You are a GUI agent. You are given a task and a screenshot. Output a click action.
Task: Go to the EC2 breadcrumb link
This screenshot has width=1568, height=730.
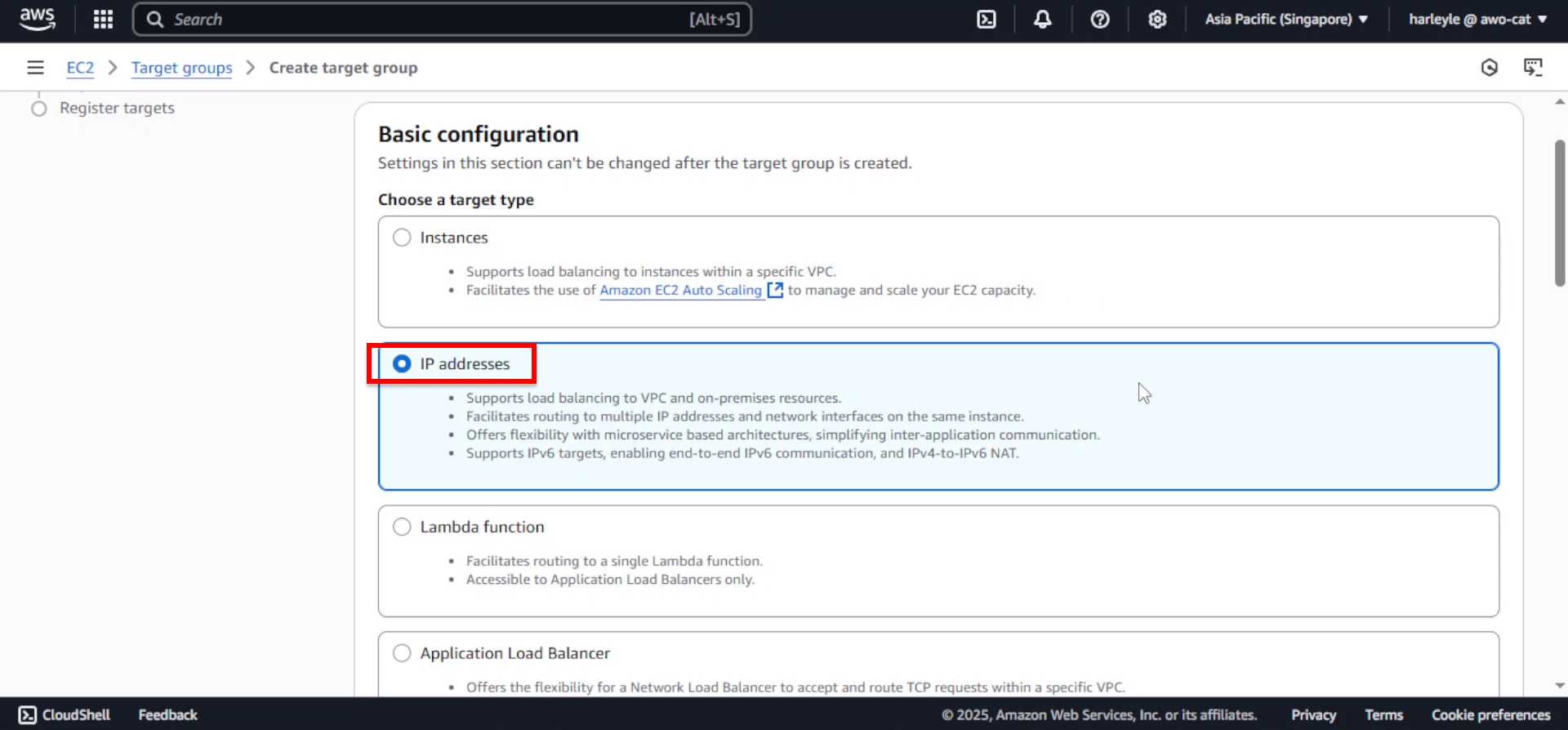(x=80, y=68)
